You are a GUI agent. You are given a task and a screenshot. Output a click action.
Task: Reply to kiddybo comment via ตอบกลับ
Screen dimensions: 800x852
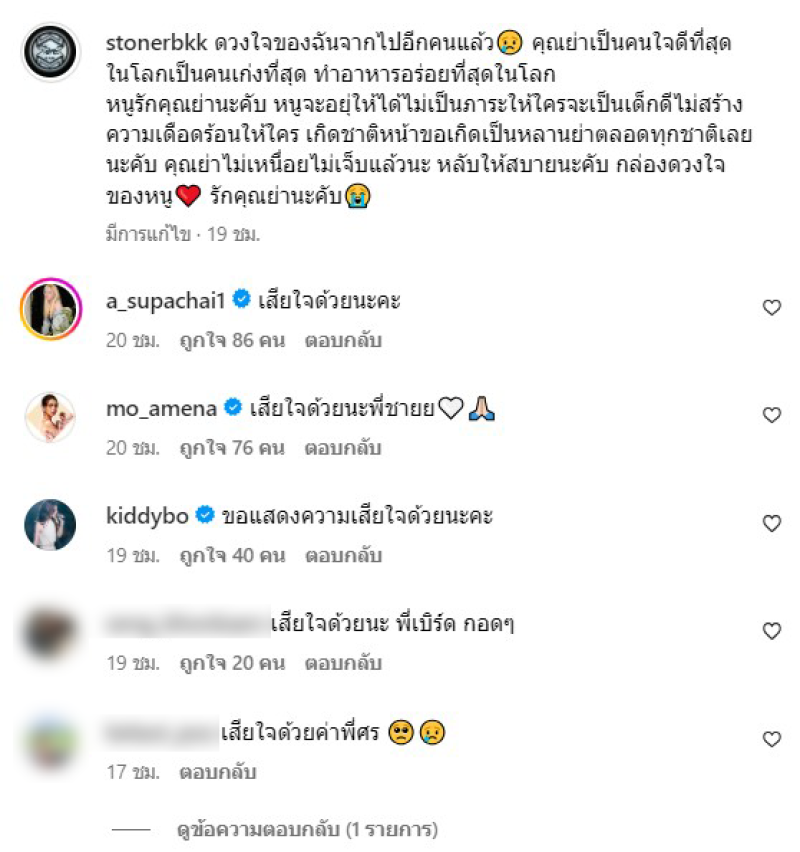[x=343, y=556]
